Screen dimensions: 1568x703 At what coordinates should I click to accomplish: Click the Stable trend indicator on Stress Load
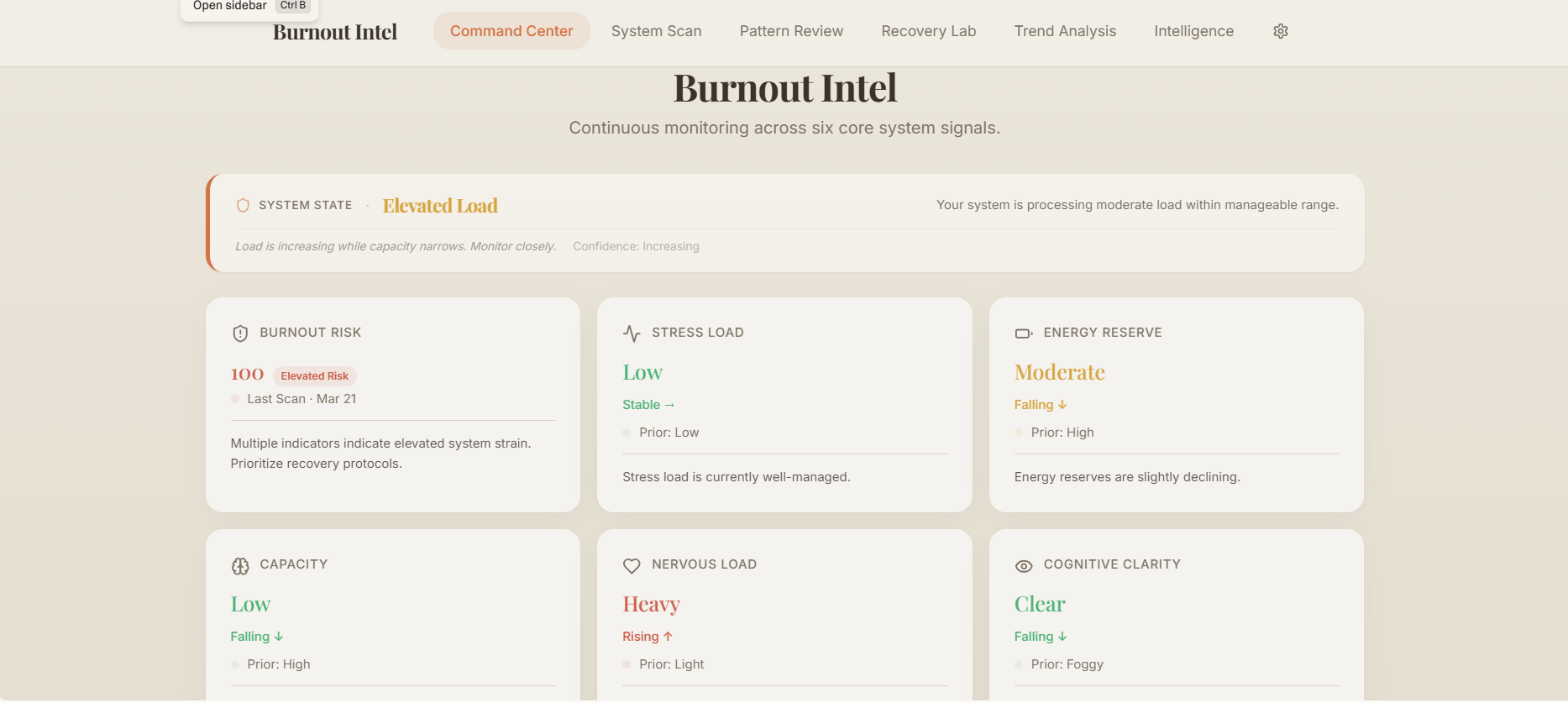click(648, 405)
